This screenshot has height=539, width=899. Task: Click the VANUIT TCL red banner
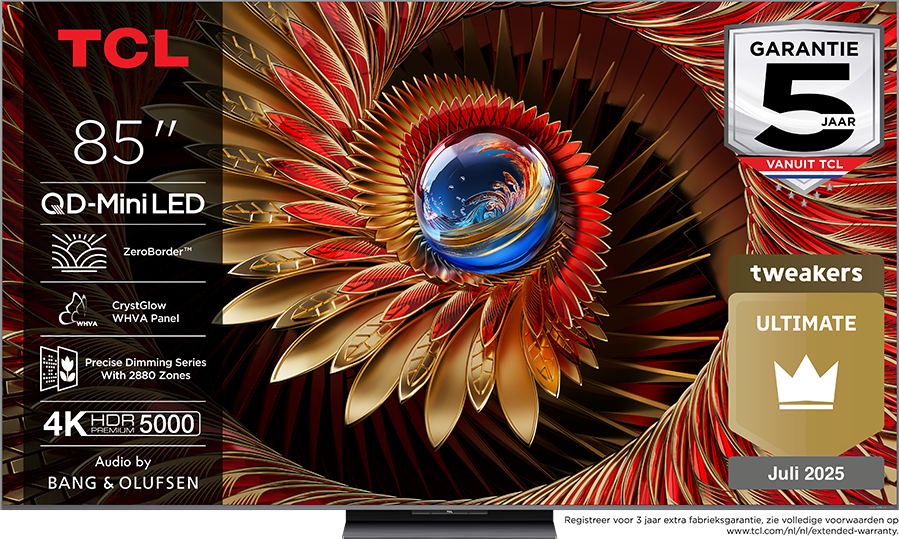[804, 165]
